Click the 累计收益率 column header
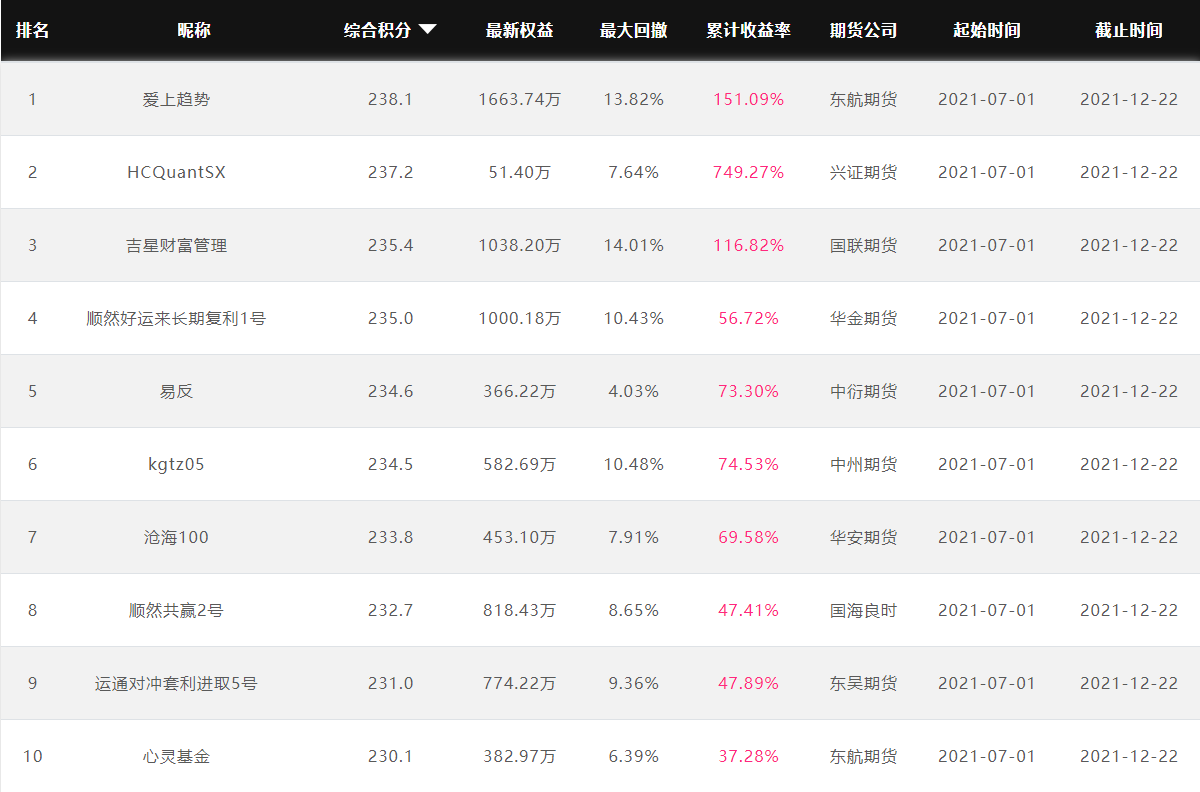Screen dimensions: 1200x792 (x=748, y=30)
